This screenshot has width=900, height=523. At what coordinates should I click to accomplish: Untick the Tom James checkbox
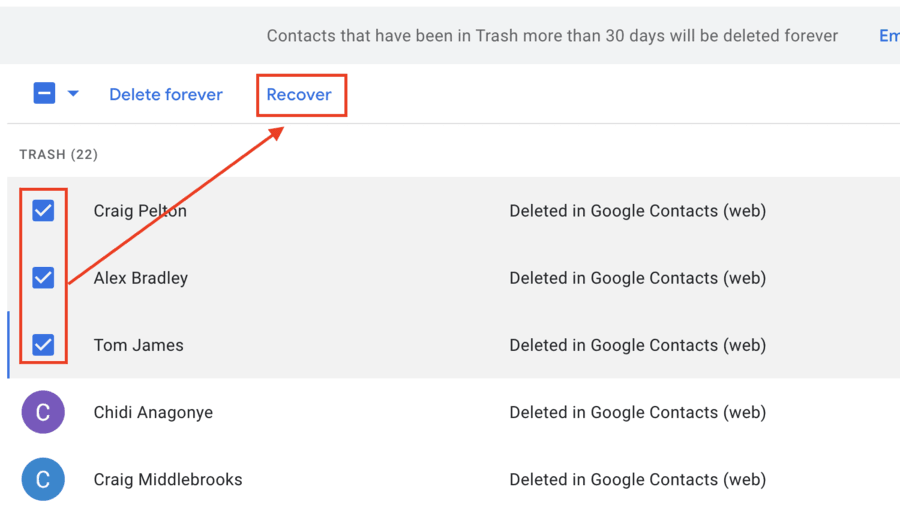click(43, 345)
